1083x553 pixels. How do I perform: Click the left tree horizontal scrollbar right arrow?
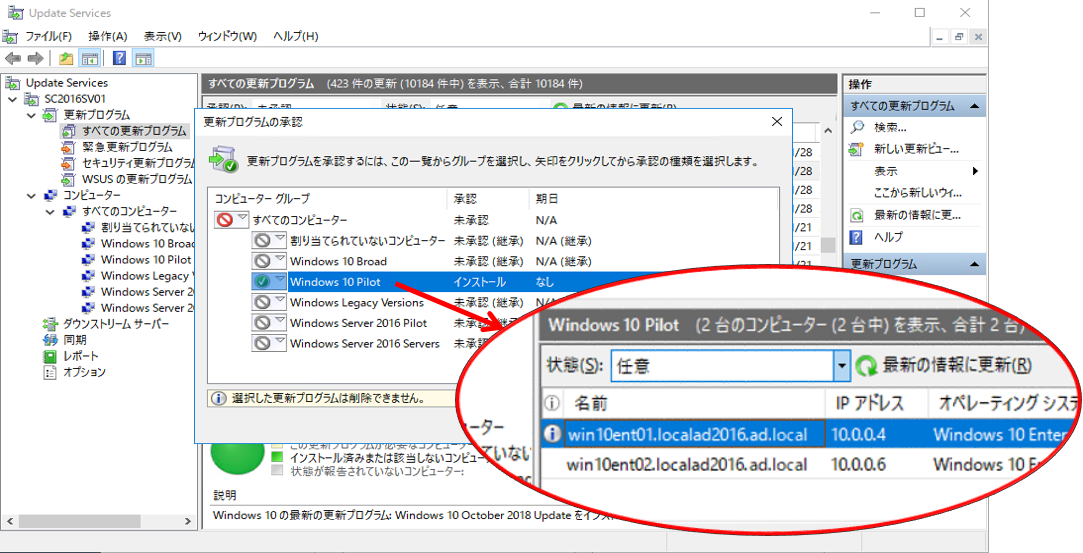[x=187, y=521]
